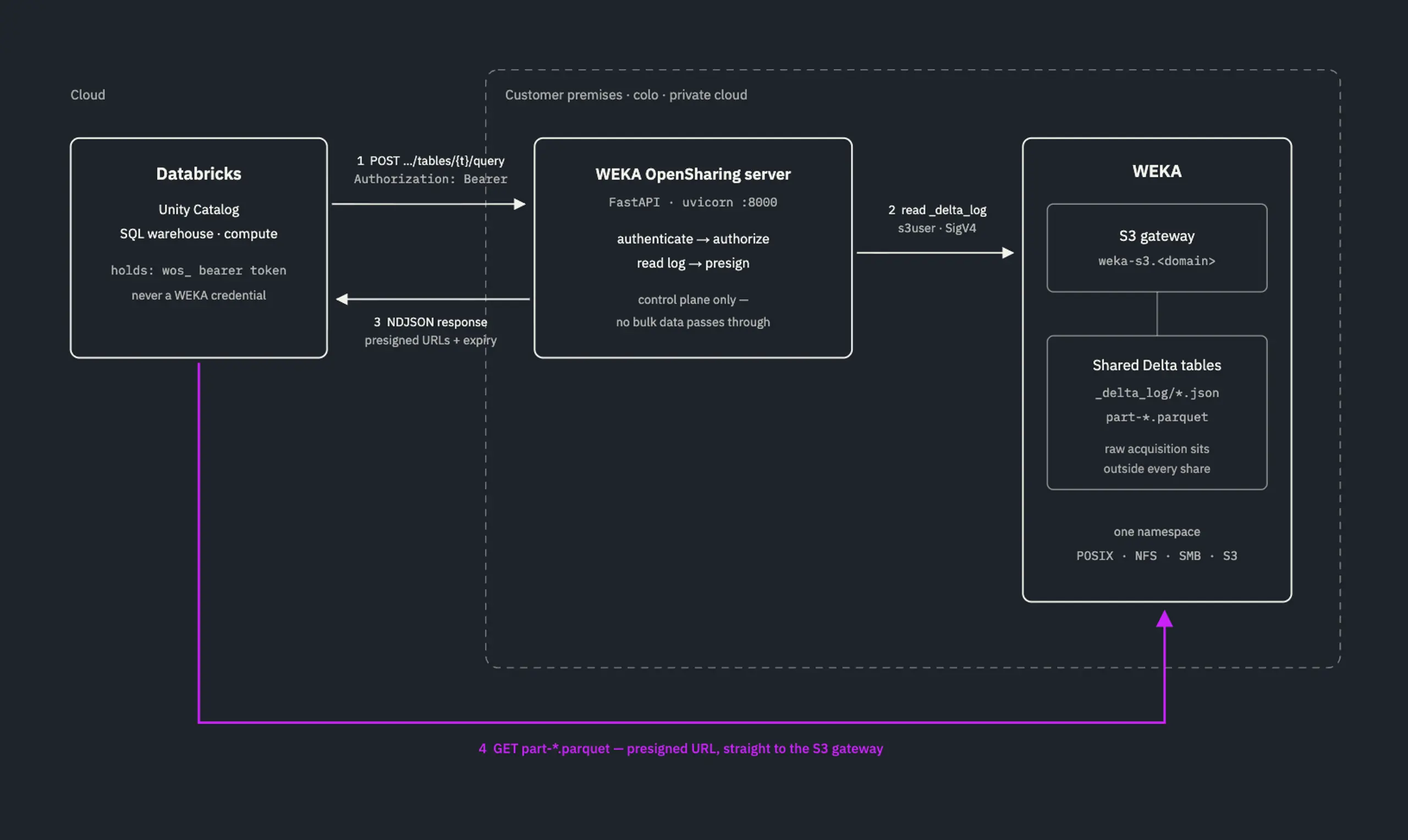Click 'raw acquisition sits' note
The image size is (1408, 840).
(x=1157, y=449)
